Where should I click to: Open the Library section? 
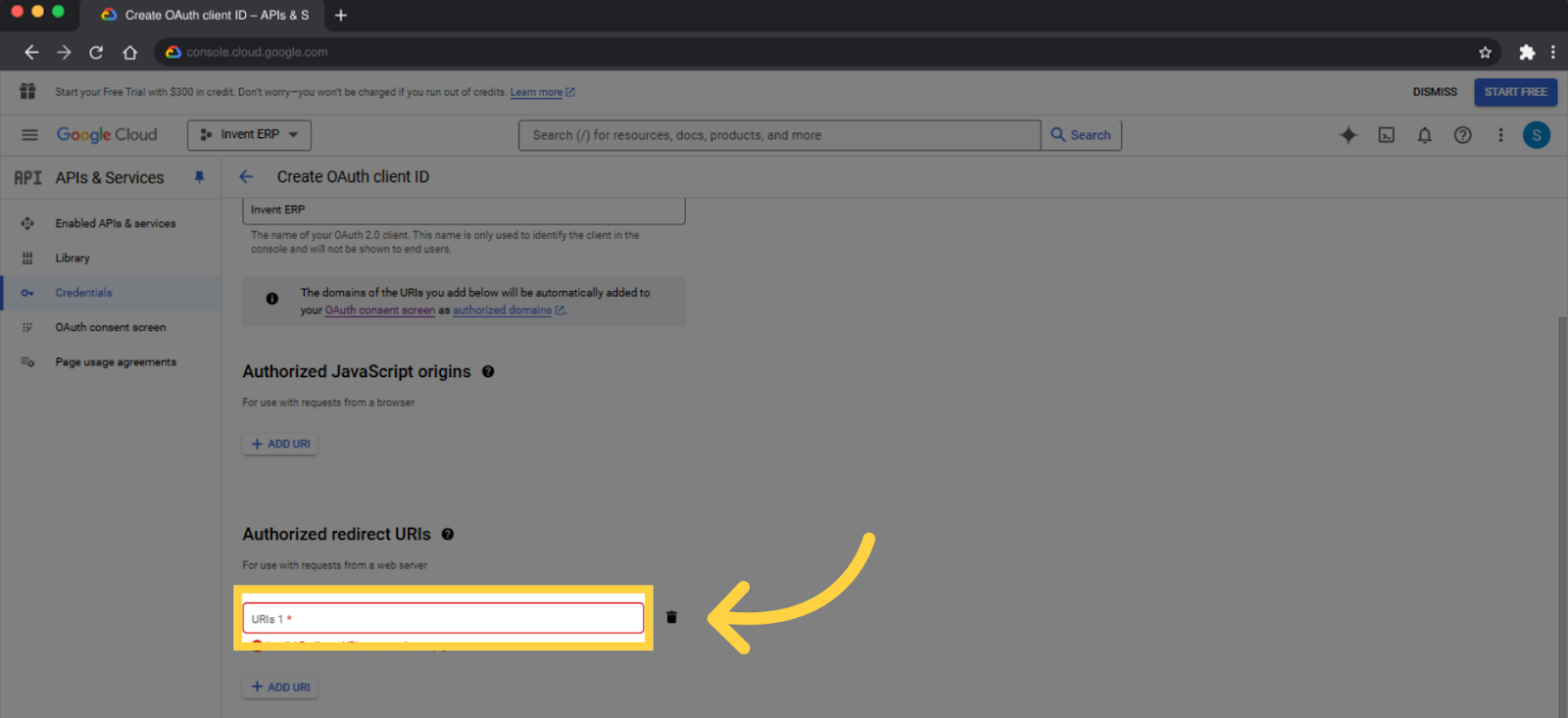pyautogui.click(x=111, y=258)
